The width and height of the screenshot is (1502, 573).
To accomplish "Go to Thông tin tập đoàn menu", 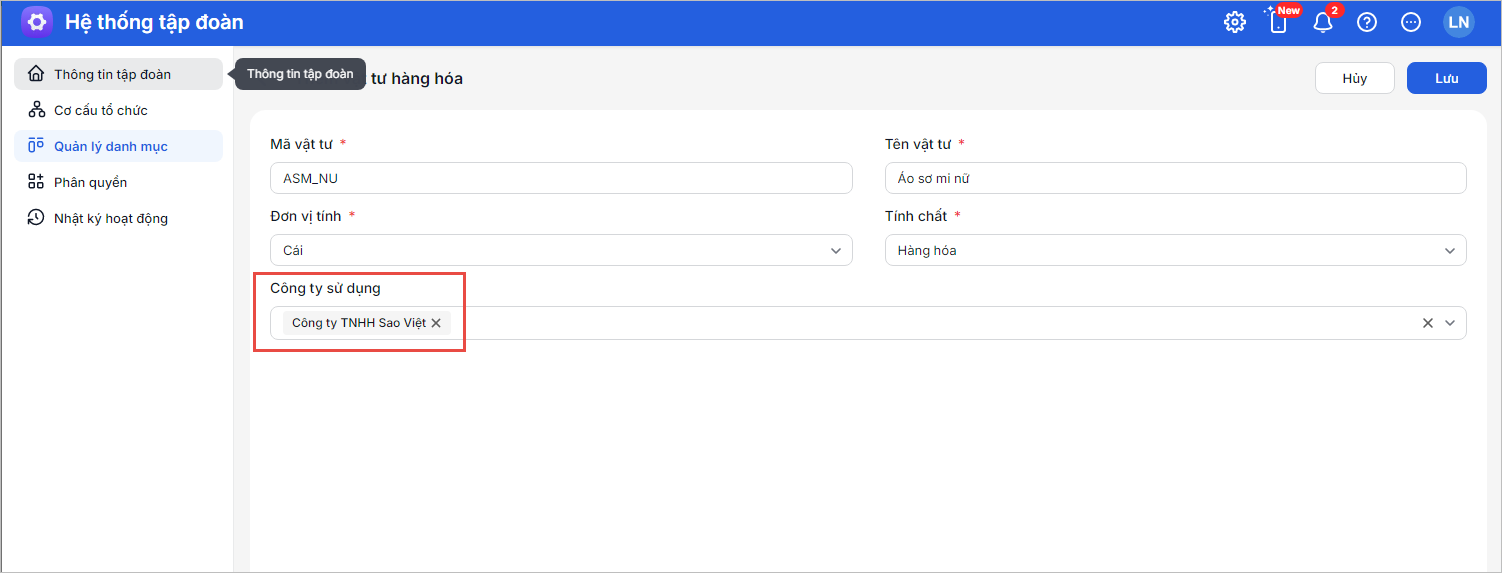I will tap(112, 74).
